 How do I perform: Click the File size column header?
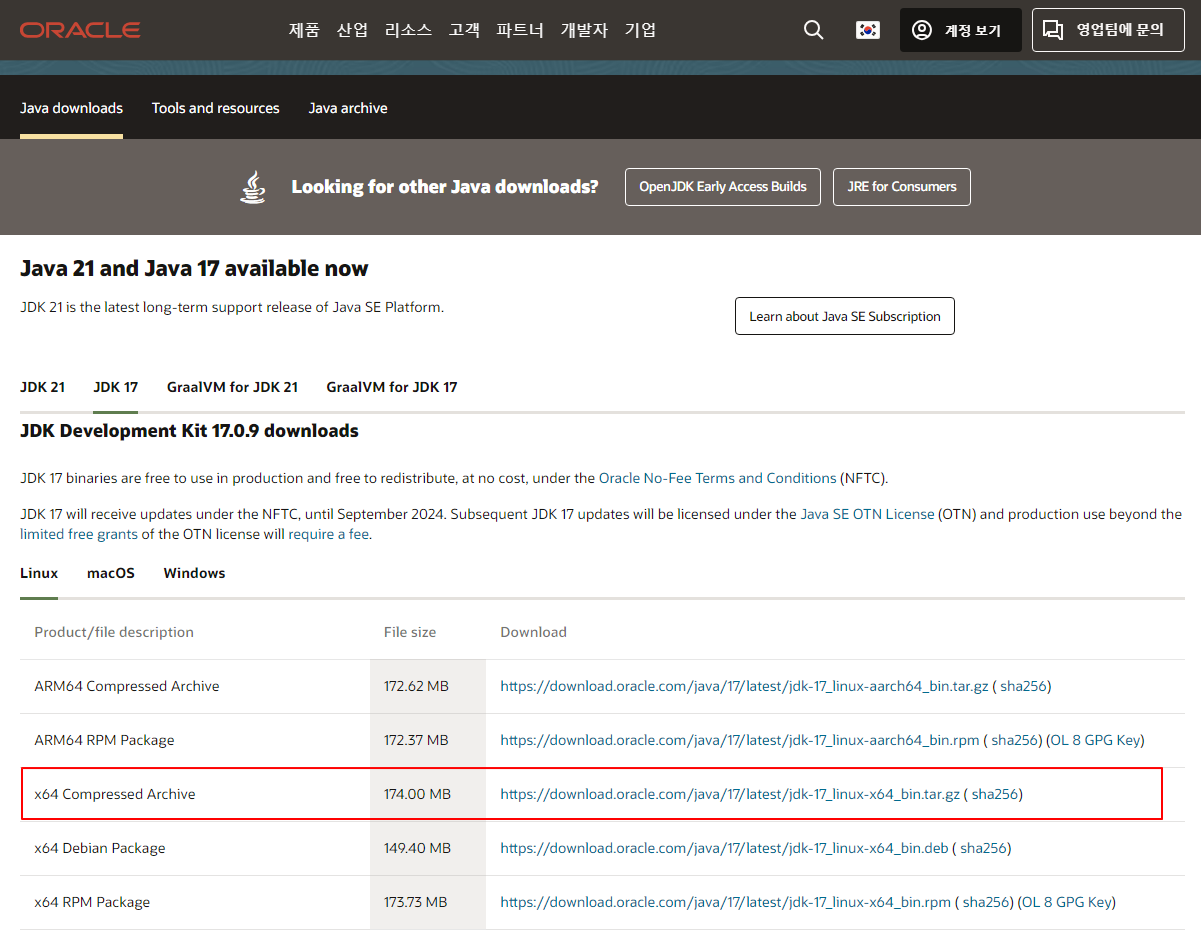tap(410, 632)
